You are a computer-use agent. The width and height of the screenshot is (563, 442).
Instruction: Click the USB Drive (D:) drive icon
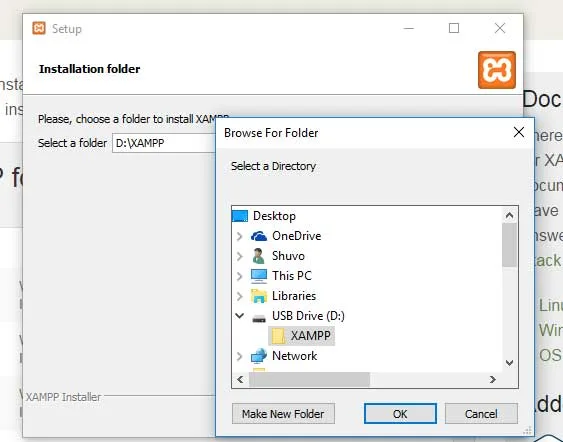click(x=259, y=318)
